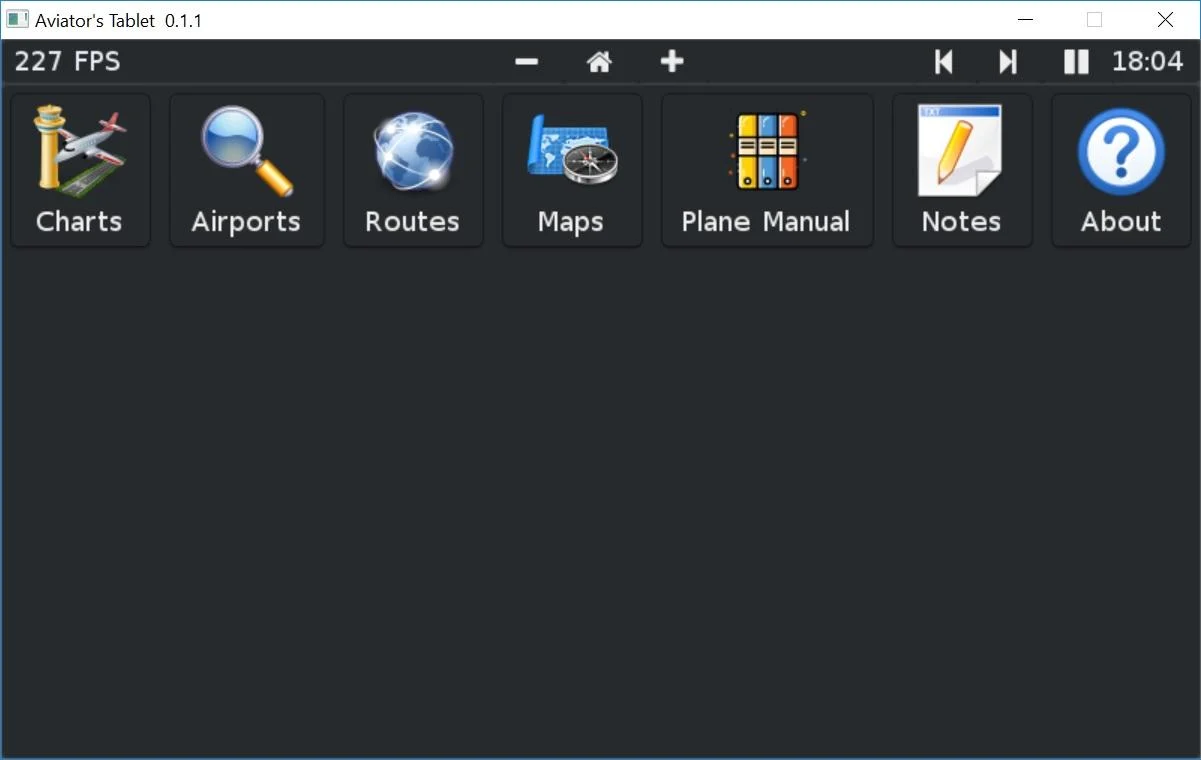Image resolution: width=1201 pixels, height=760 pixels.
Task: Open the Airports search tool
Action: [246, 170]
